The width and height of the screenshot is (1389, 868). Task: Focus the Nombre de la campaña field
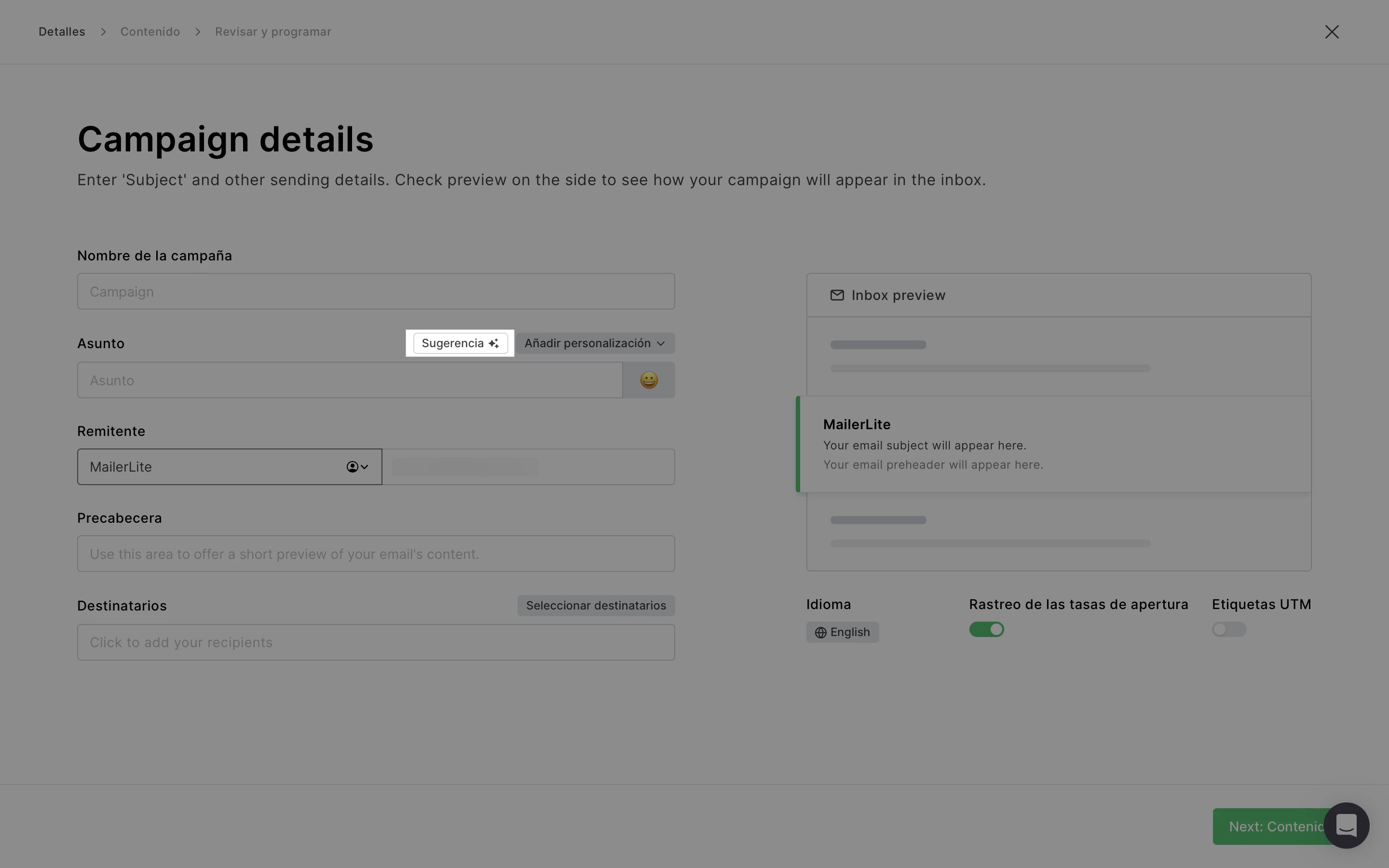pyautogui.click(x=375, y=292)
